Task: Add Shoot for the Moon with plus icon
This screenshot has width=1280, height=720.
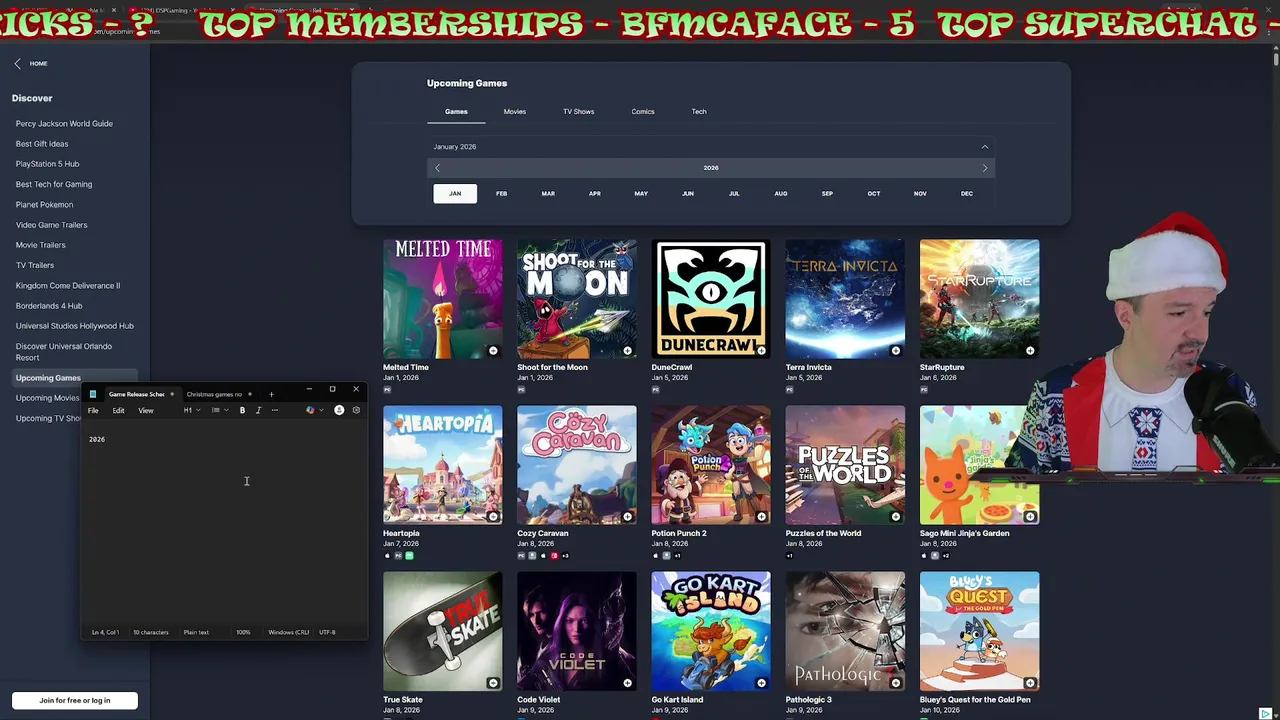Action: coord(627,351)
